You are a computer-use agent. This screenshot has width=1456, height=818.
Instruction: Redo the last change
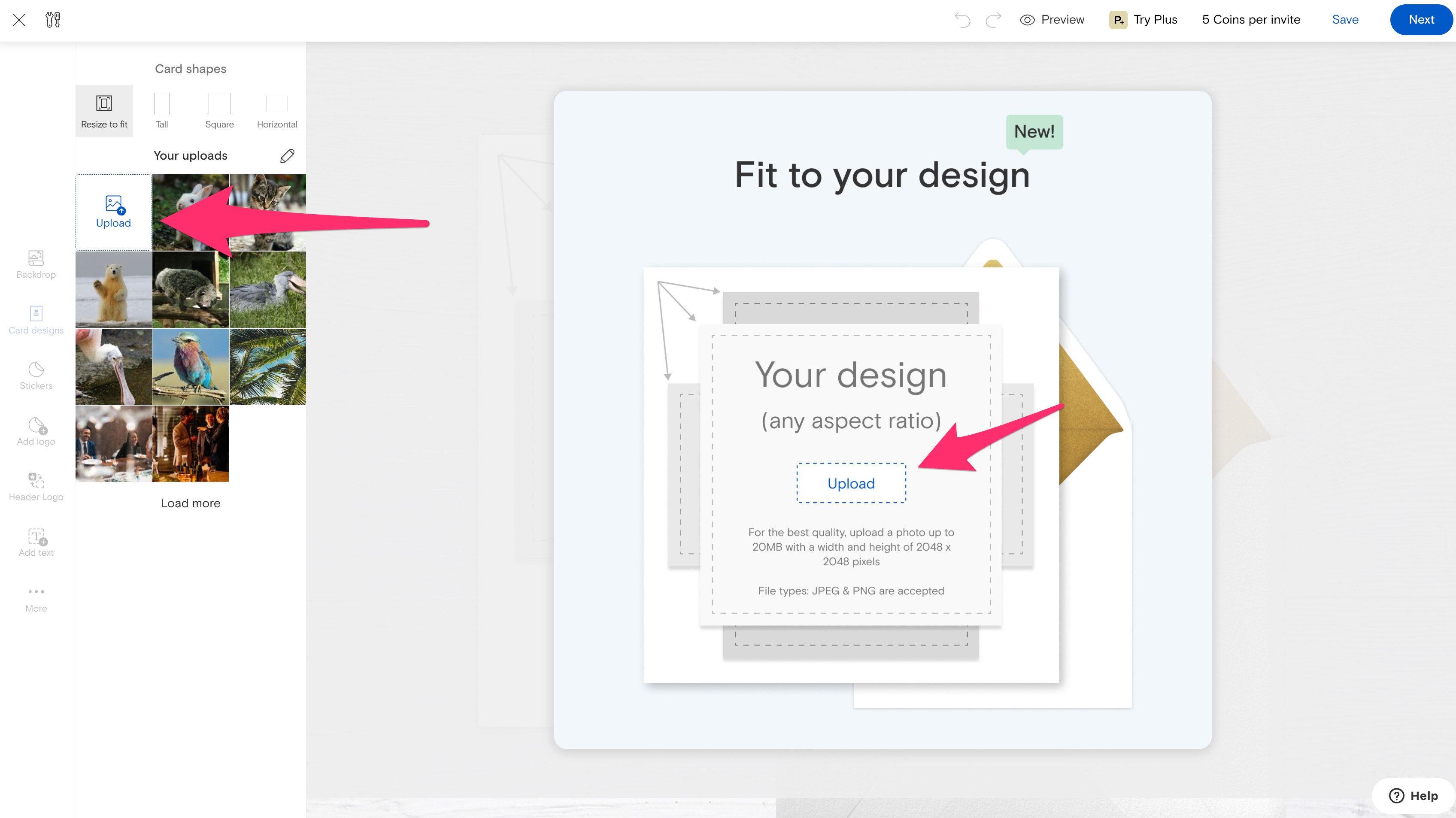click(x=993, y=19)
